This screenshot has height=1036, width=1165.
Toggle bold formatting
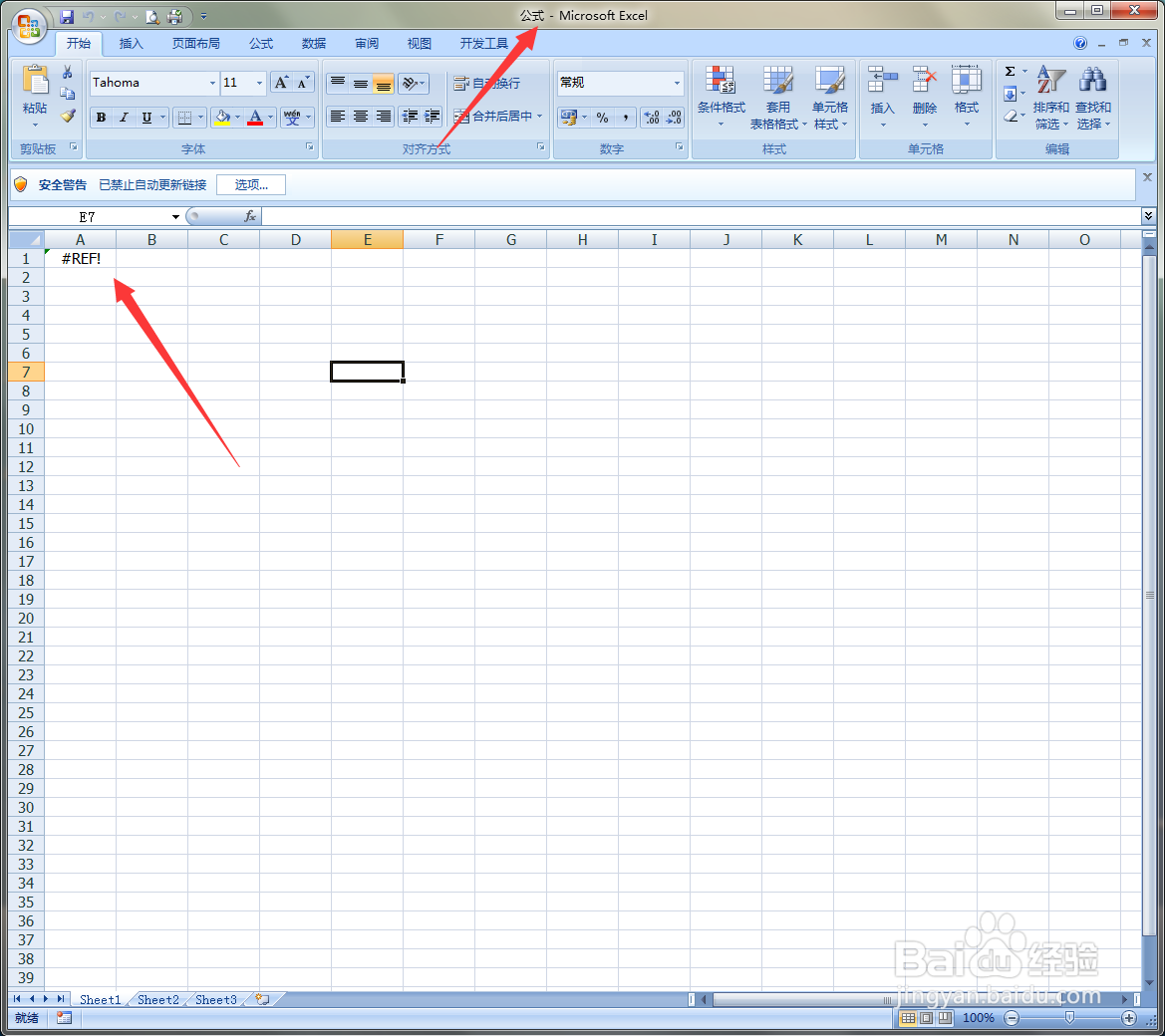[x=101, y=118]
